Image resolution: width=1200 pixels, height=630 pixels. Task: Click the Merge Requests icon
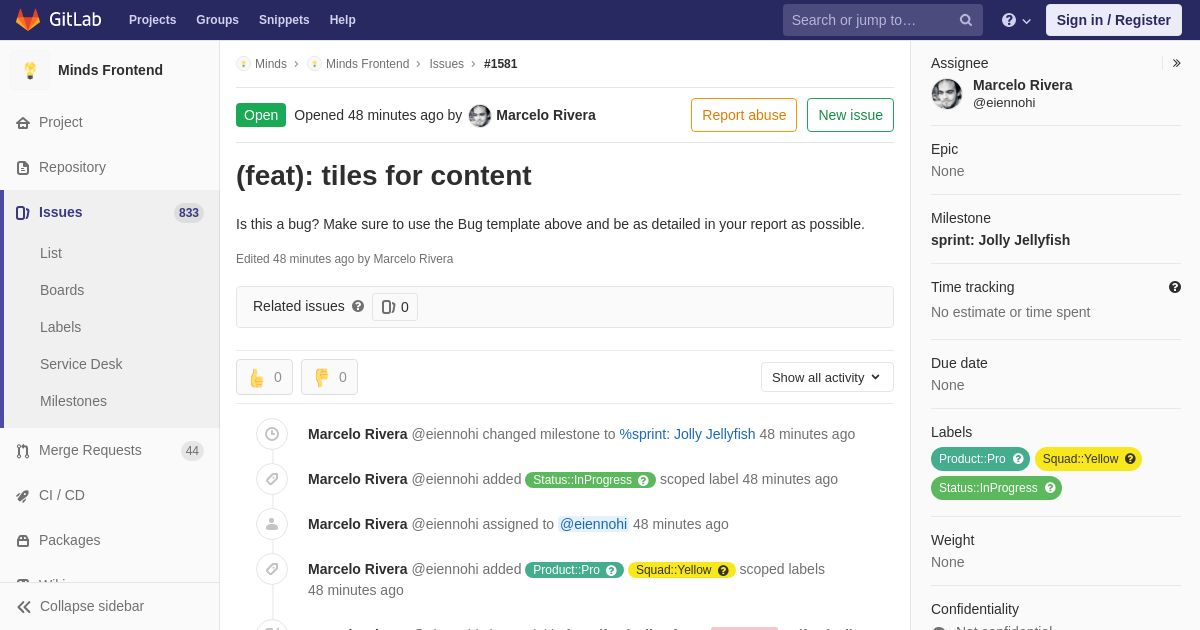(23, 451)
